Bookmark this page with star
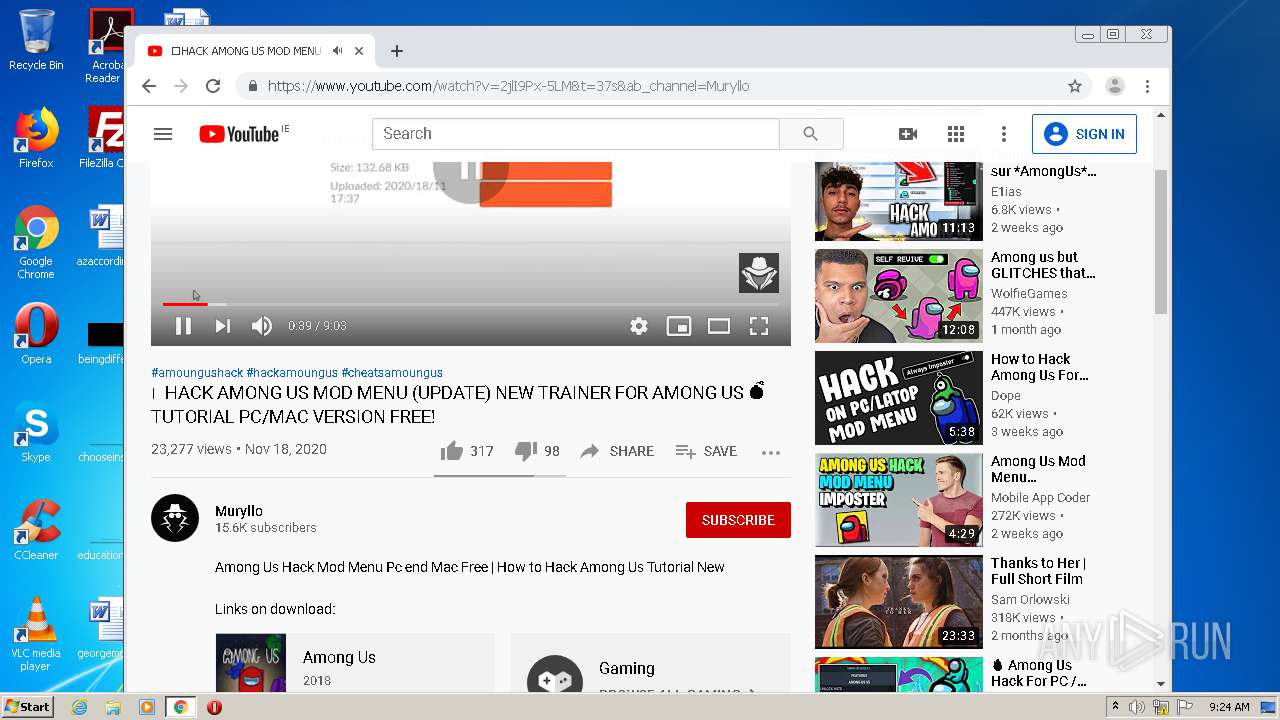 (x=1075, y=86)
